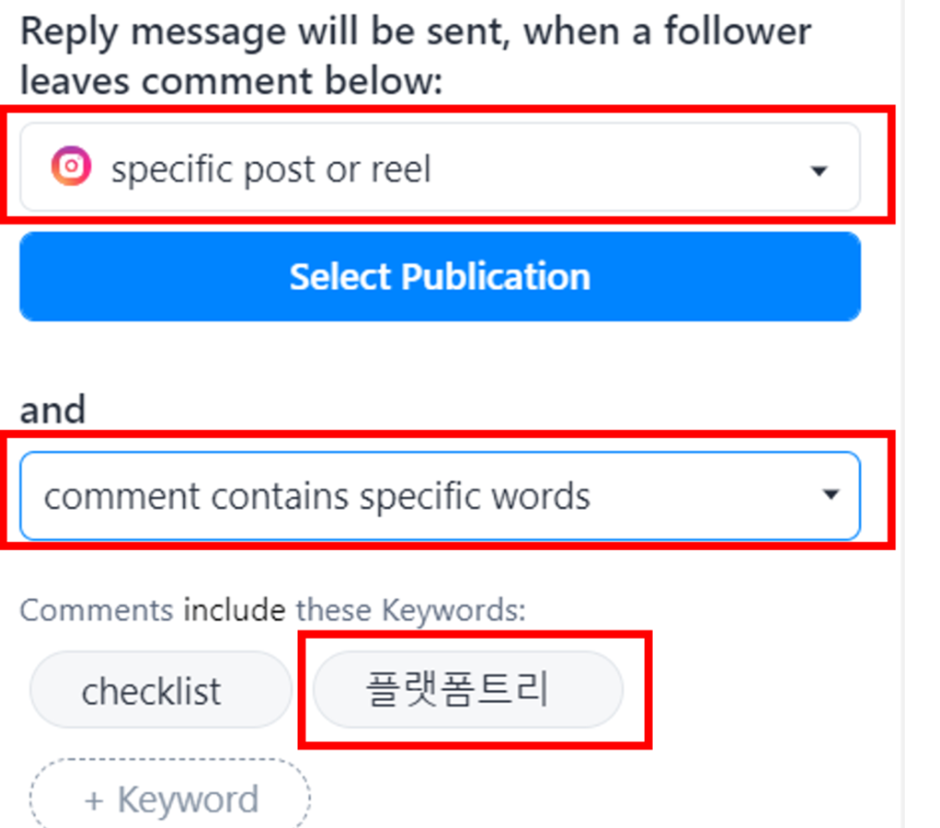This screenshot has height=828, width=940.
Task: Click the 'specific post or reel' text
Action: [x=271, y=169]
